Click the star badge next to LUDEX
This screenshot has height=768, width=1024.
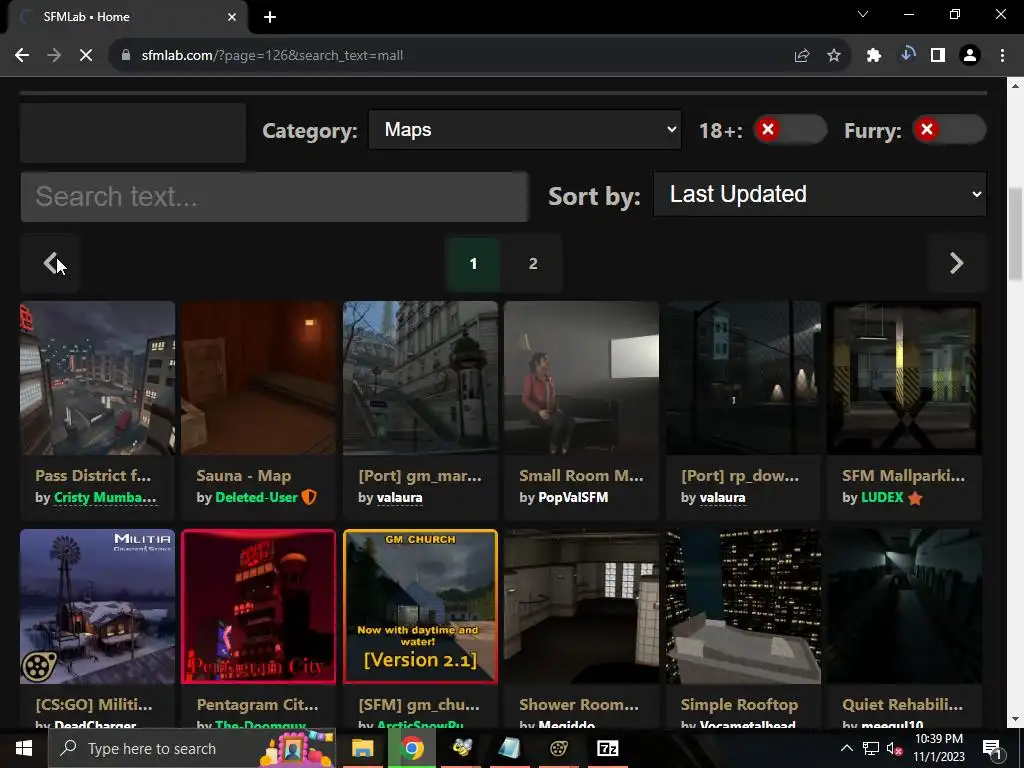915,498
